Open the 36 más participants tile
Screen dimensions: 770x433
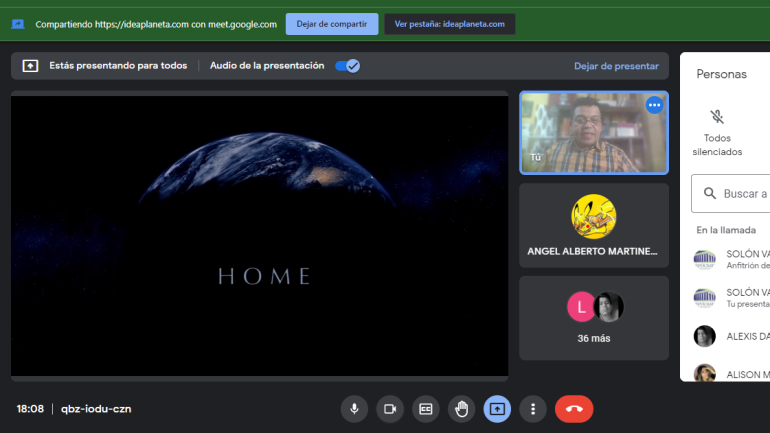594,318
